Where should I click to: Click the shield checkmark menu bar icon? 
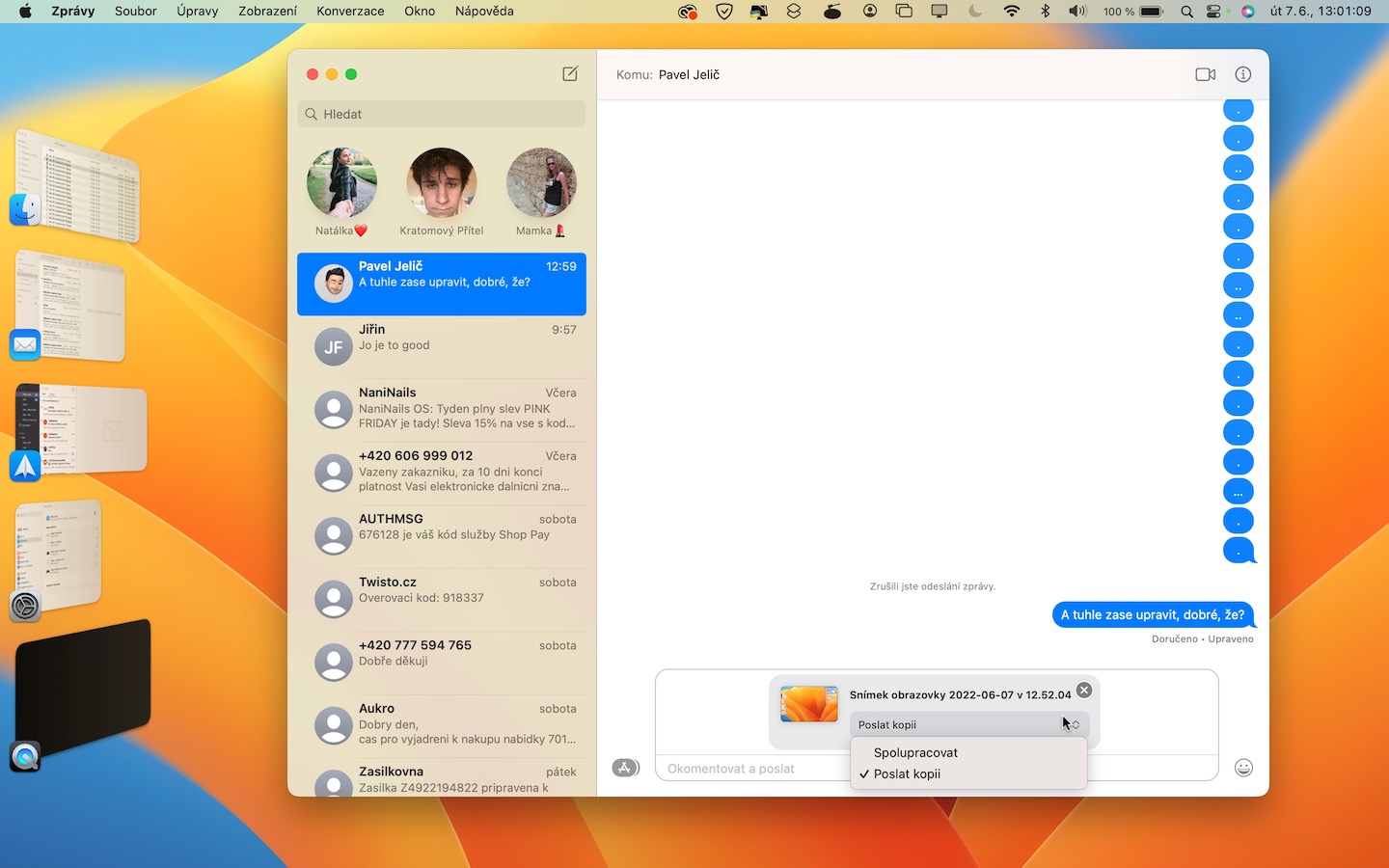point(724,12)
